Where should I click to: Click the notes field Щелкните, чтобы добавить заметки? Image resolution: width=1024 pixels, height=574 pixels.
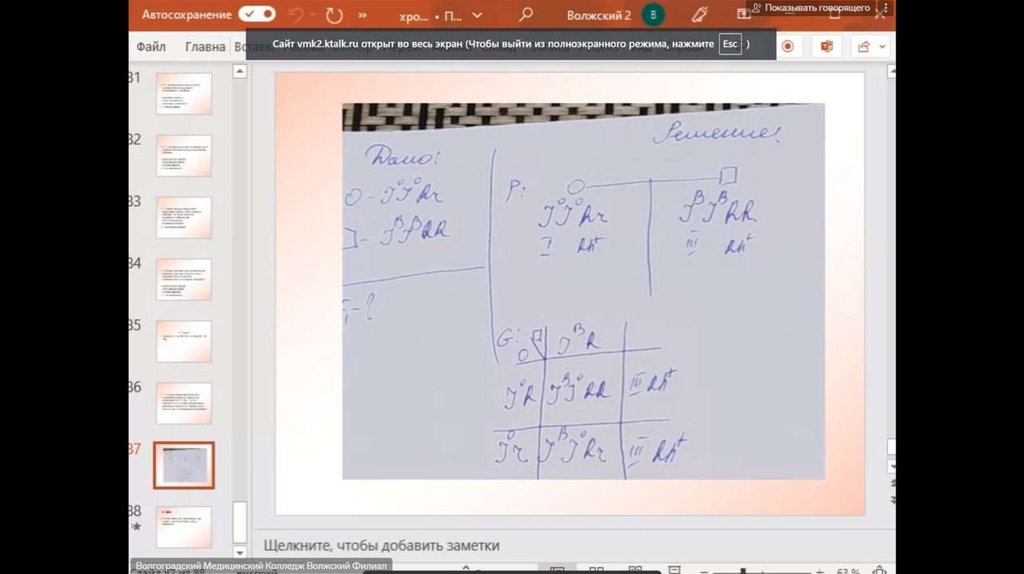click(381, 545)
